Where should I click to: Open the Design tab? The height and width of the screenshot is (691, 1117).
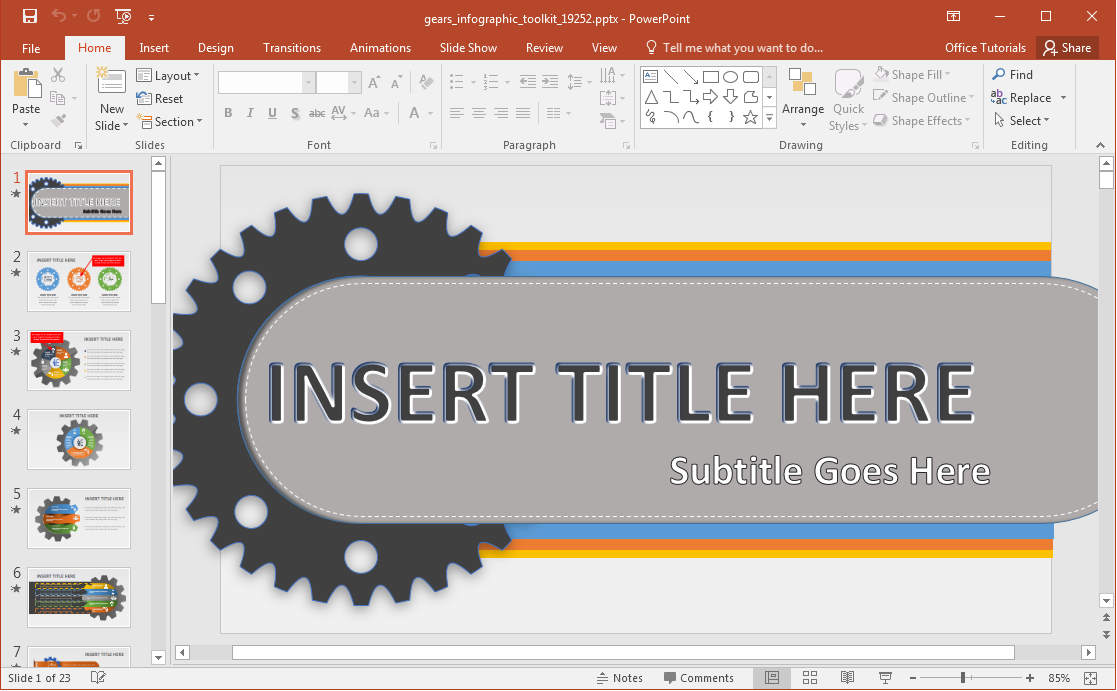tap(216, 48)
